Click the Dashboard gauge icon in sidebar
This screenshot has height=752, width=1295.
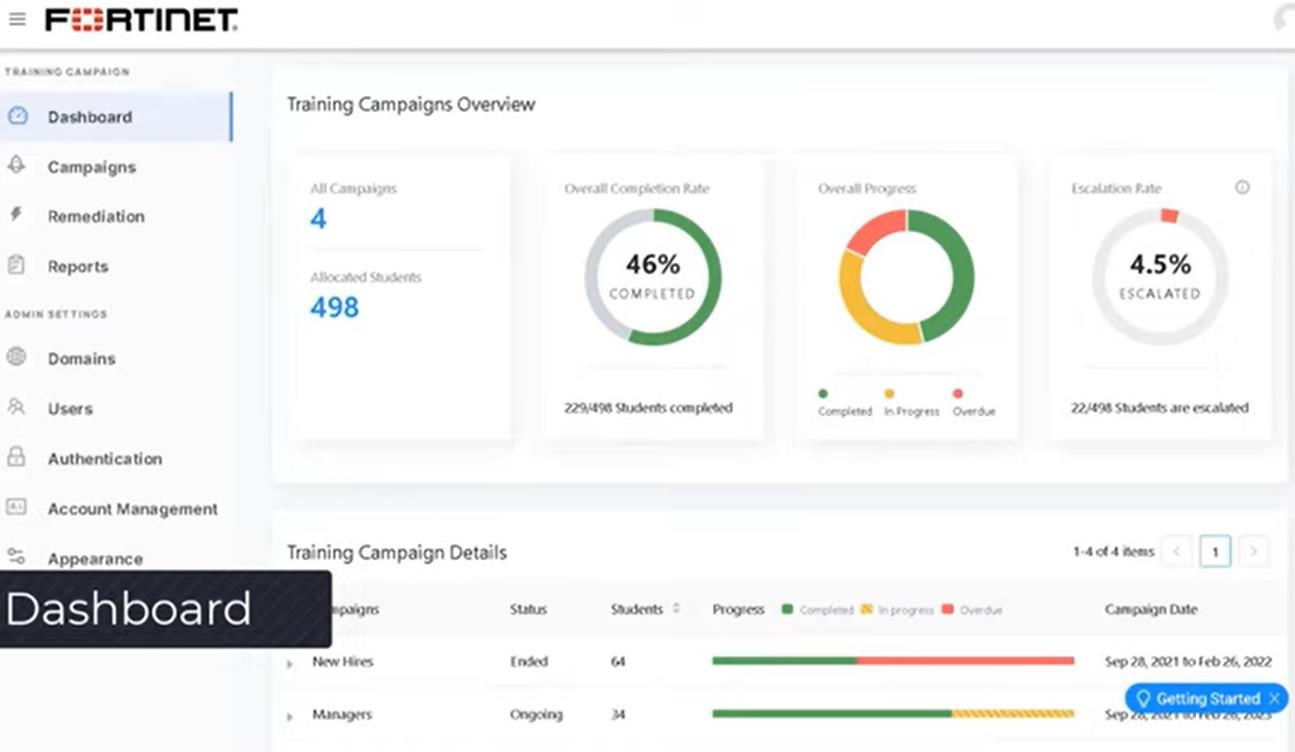pos(17,115)
